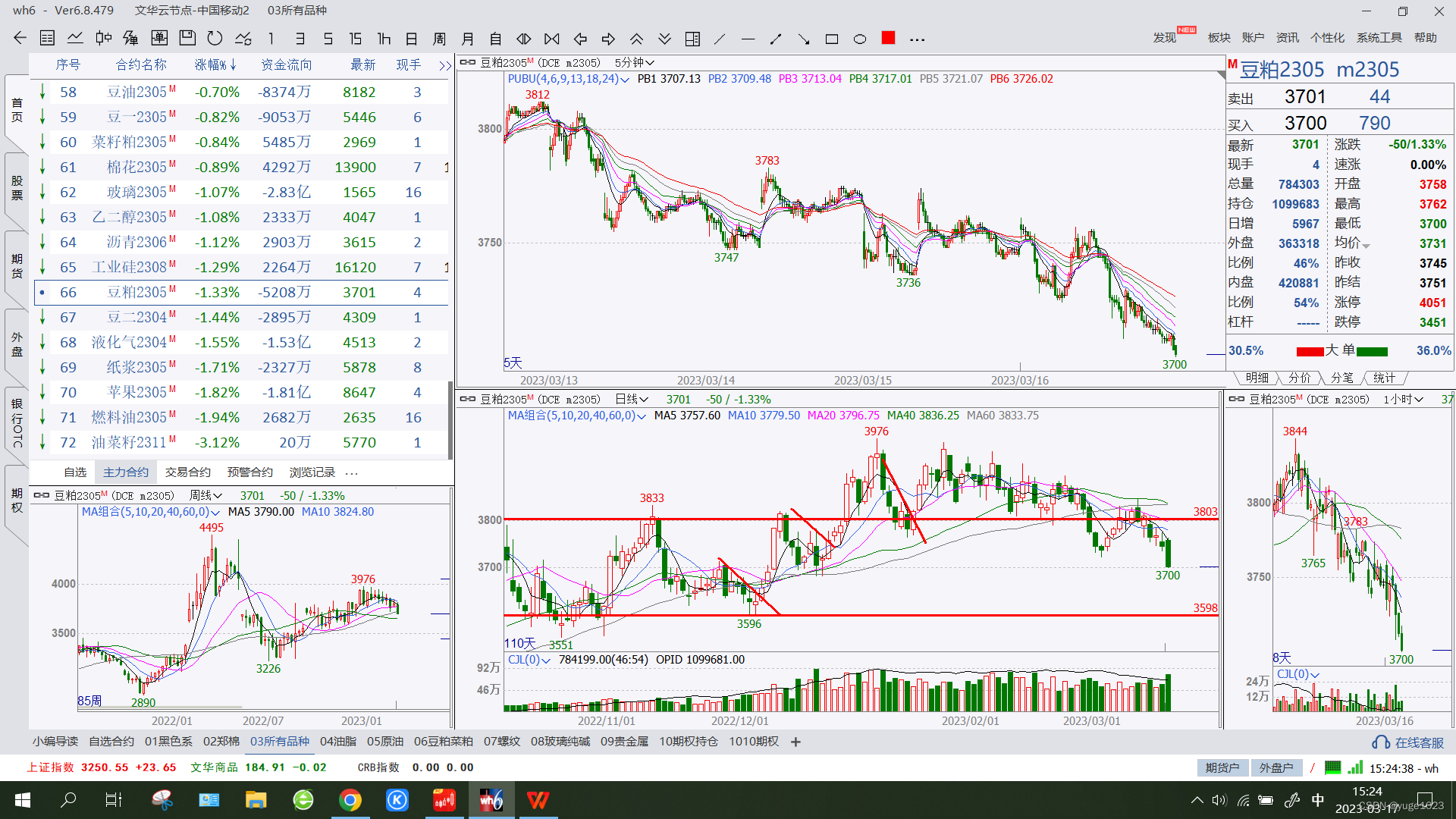Open more drawing tools ellipsis
The width and height of the screenshot is (1456, 819).
tap(917, 39)
